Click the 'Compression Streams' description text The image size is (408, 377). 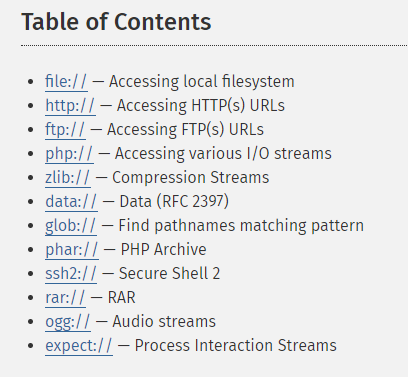click(x=190, y=178)
